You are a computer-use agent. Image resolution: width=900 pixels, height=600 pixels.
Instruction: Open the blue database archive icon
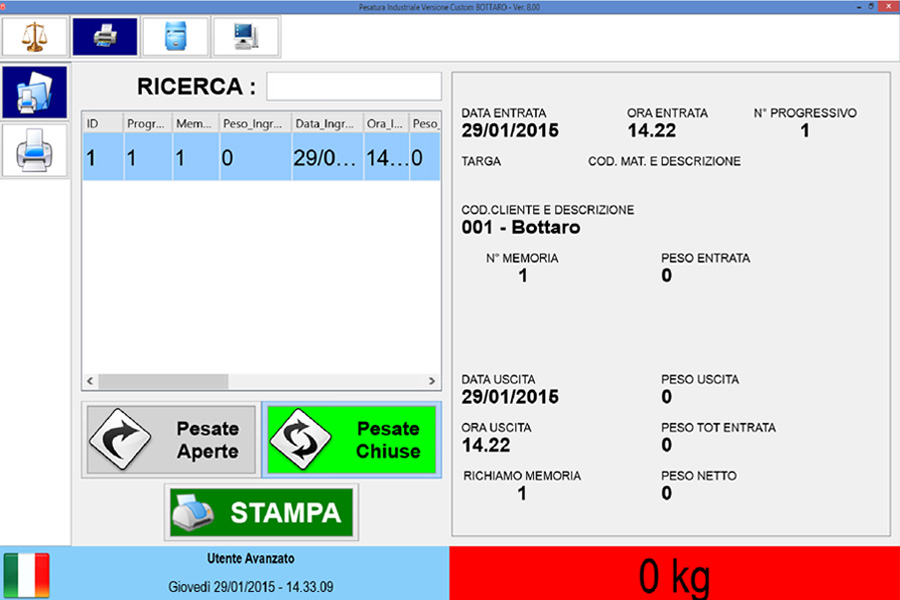[x=175, y=37]
